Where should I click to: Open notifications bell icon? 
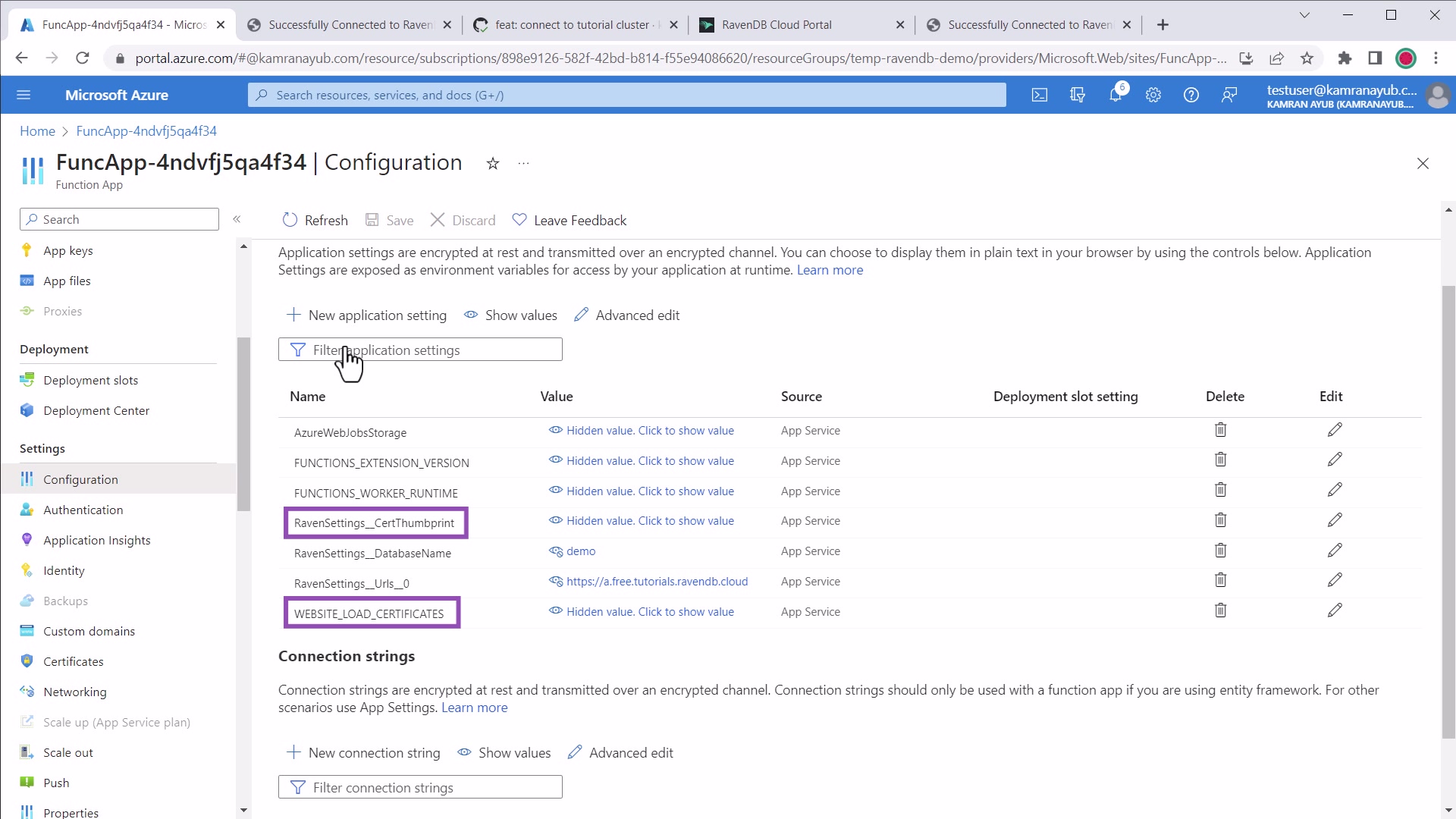pos(1116,95)
